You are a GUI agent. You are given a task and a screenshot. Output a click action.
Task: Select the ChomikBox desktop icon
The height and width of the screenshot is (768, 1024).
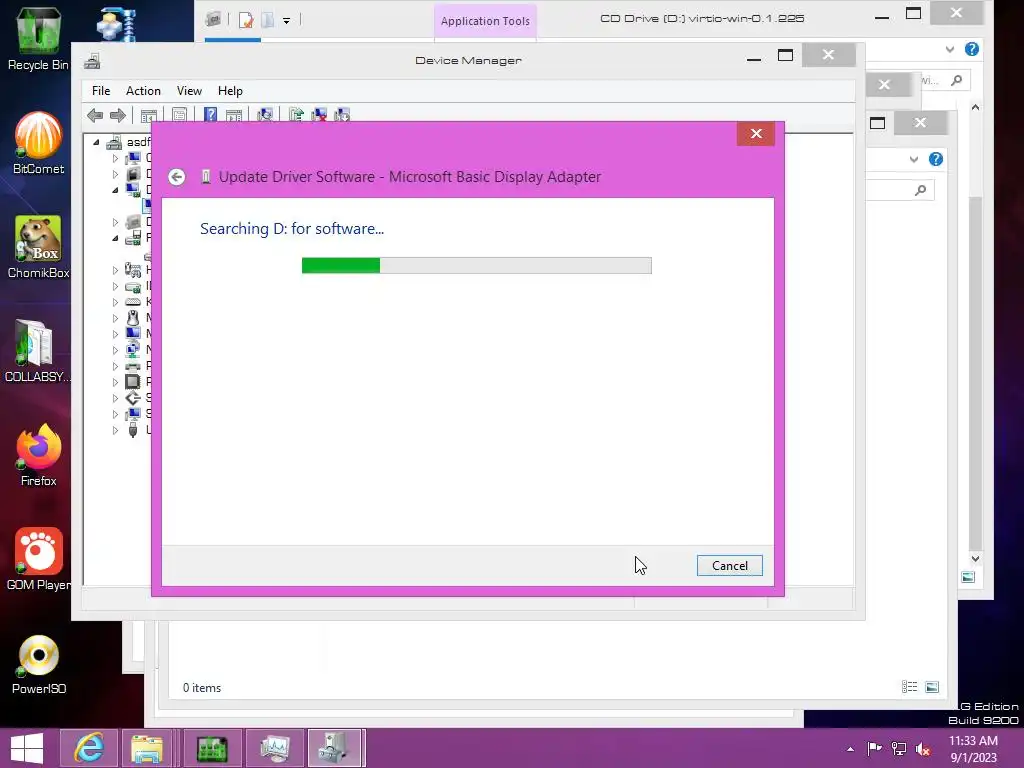39,247
